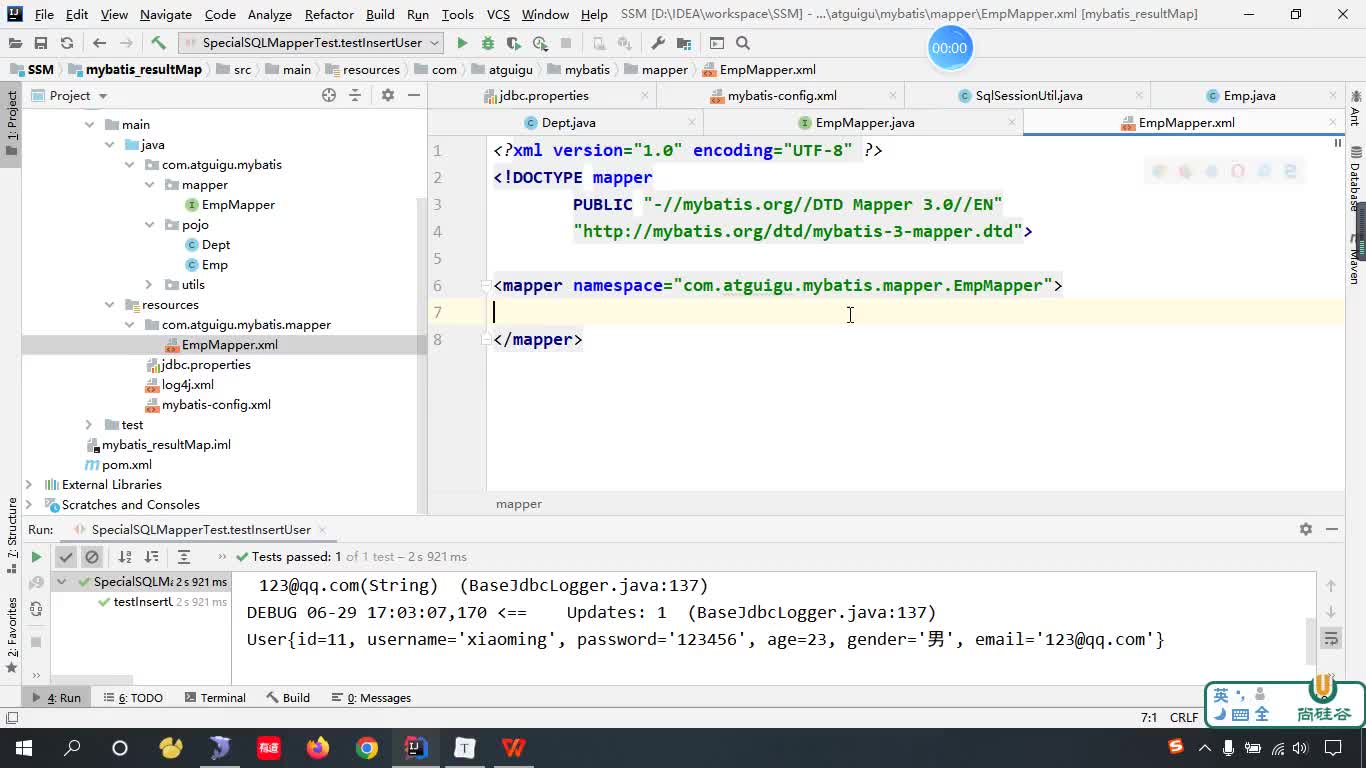The image size is (1366, 768).
Task: Open the 6: TODO tool window
Action: [132, 698]
